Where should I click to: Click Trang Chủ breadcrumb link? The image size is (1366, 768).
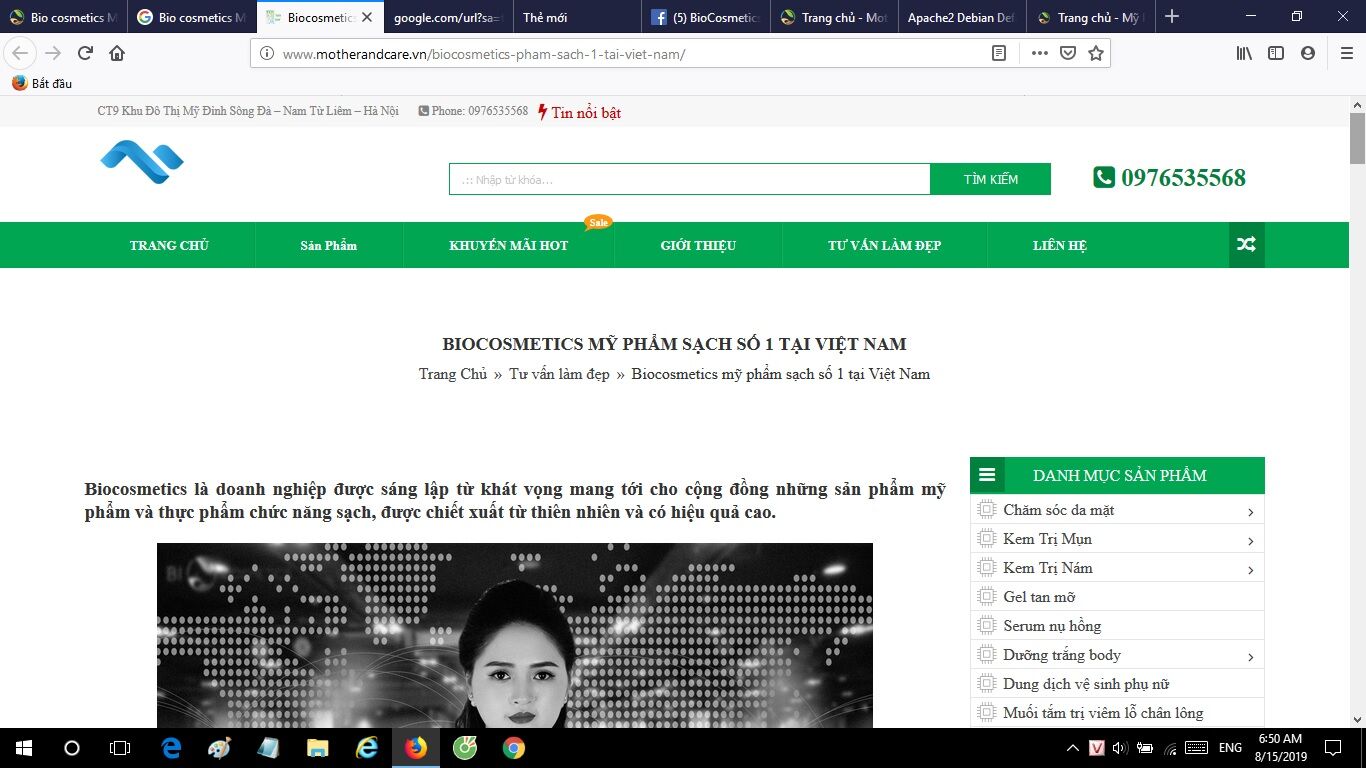(453, 374)
